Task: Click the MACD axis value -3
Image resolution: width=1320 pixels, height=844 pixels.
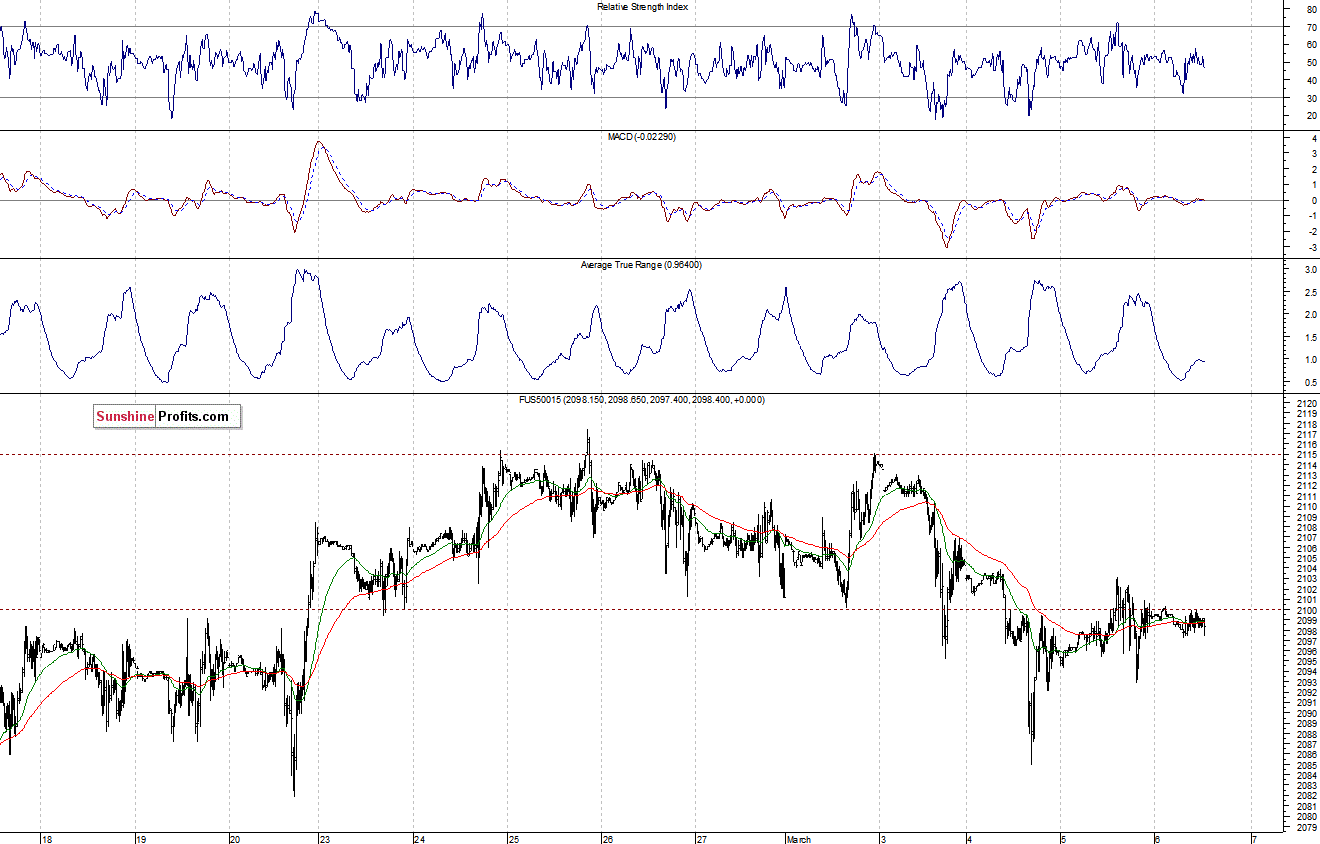Action: pyautogui.click(x=1311, y=246)
